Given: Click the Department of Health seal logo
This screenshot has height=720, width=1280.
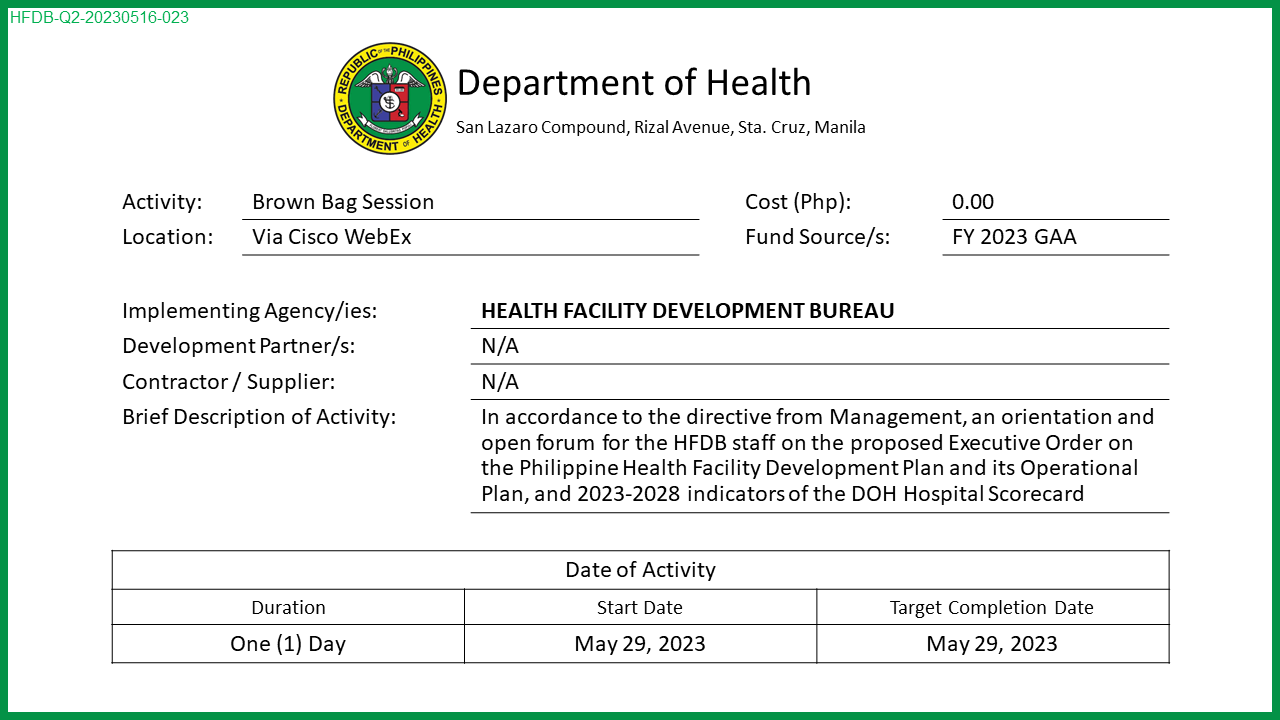Looking at the screenshot, I should tap(390, 98).
